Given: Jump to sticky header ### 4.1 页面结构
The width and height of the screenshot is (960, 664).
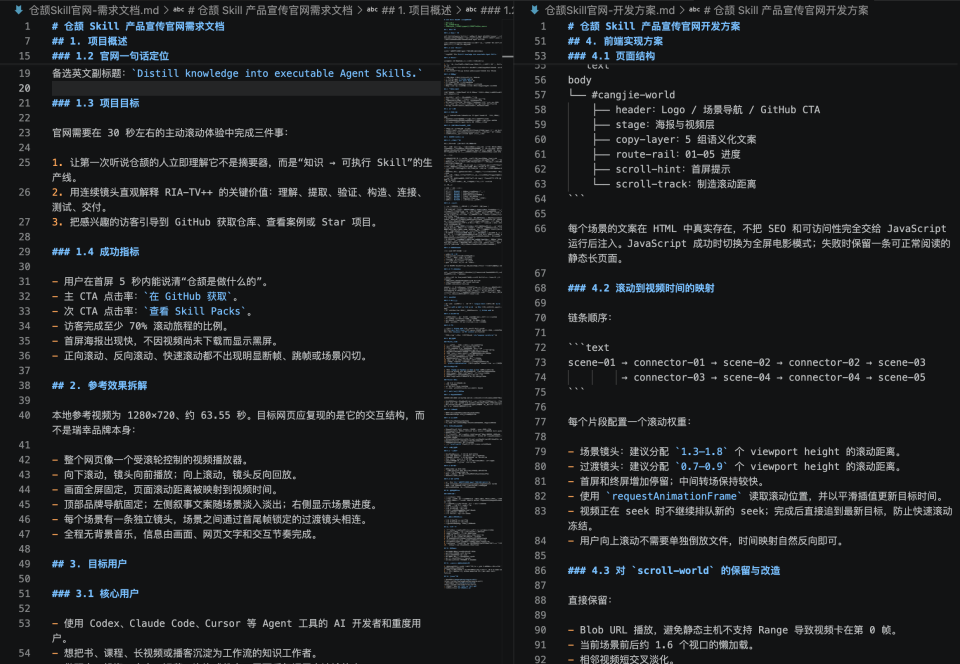Looking at the screenshot, I should point(611,56).
